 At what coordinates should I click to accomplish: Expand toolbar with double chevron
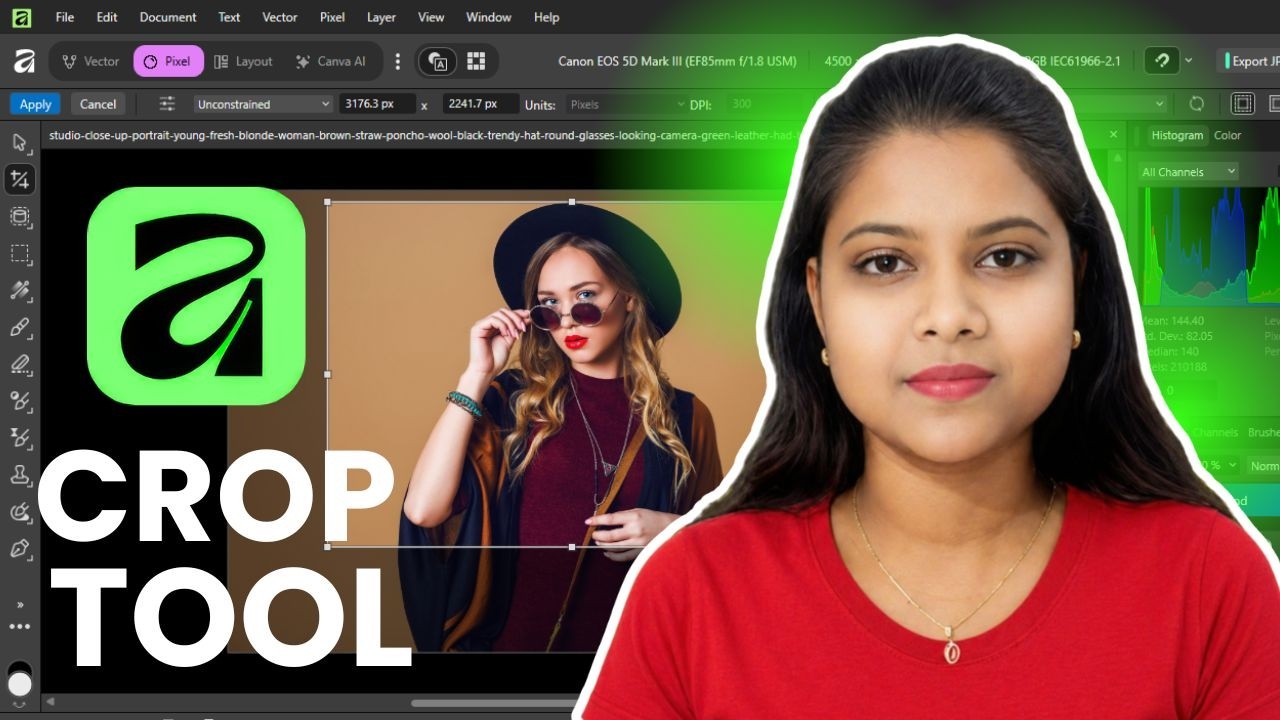[19, 604]
